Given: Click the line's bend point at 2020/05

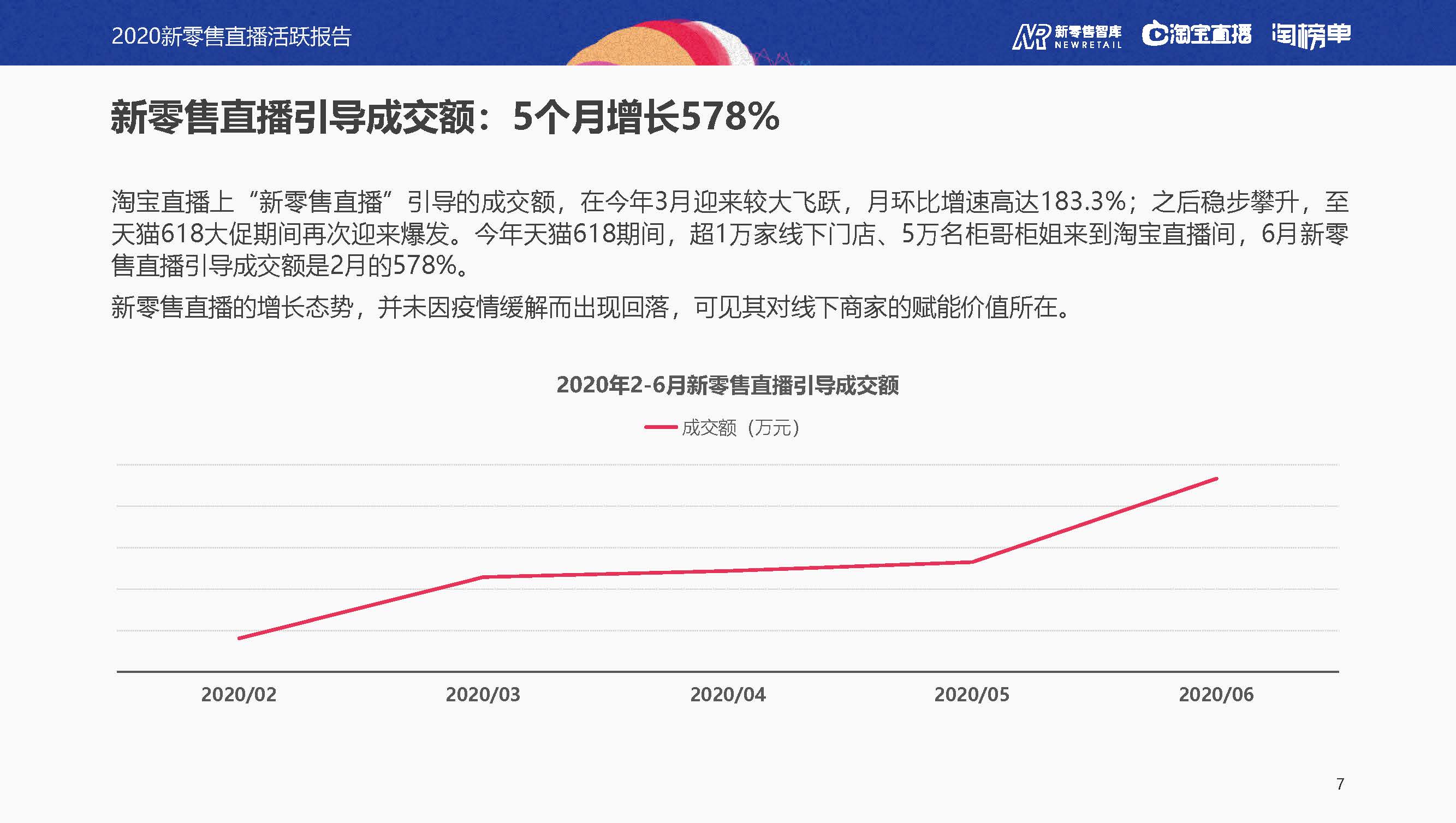Looking at the screenshot, I should (971, 562).
